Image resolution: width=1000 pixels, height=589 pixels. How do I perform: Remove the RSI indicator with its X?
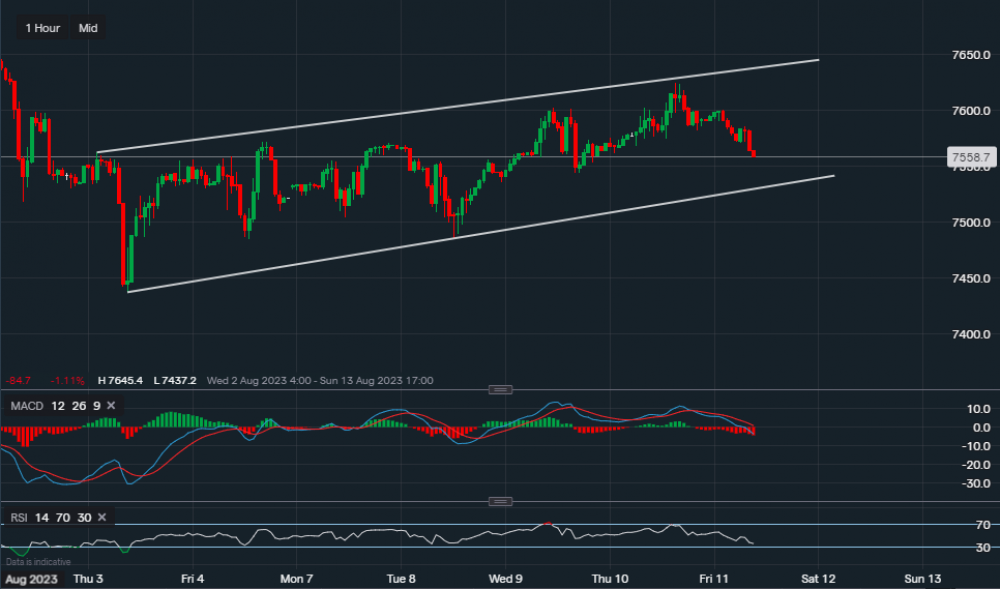coord(102,517)
